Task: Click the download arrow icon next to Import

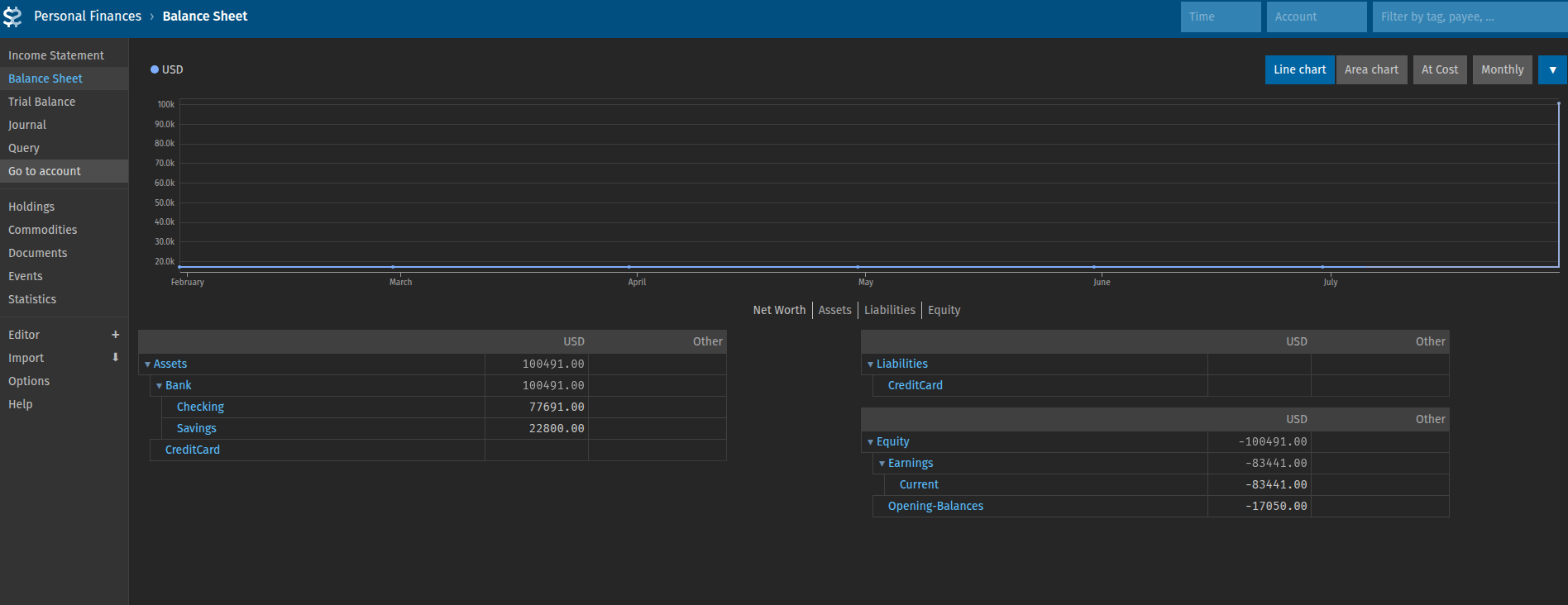Action: 116,358
